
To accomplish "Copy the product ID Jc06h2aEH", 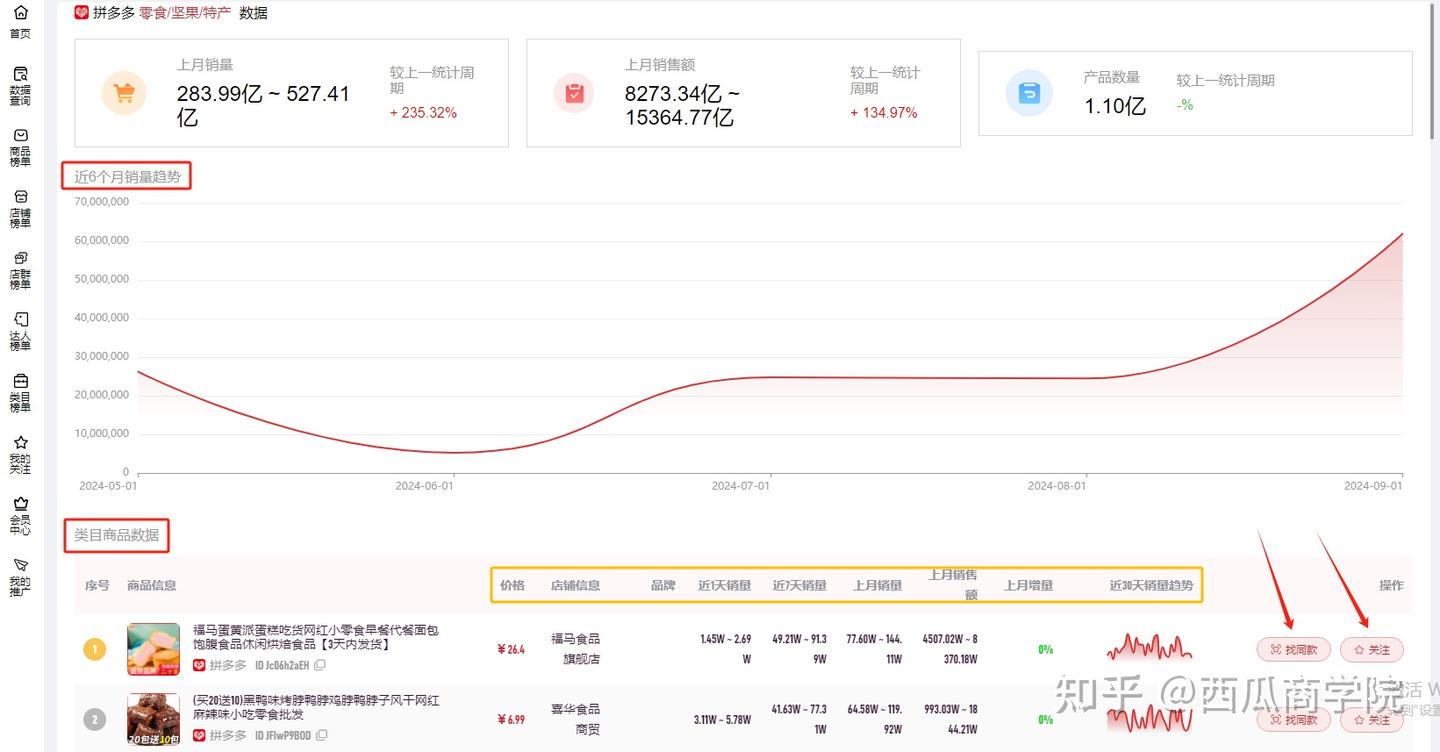I will pyautogui.click(x=320, y=665).
